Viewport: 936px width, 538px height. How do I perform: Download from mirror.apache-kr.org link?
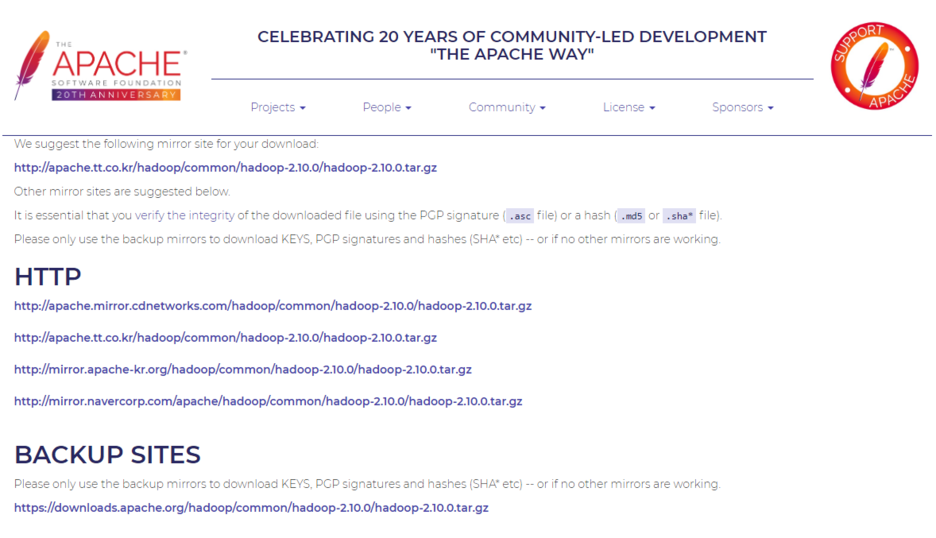pos(243,370)
